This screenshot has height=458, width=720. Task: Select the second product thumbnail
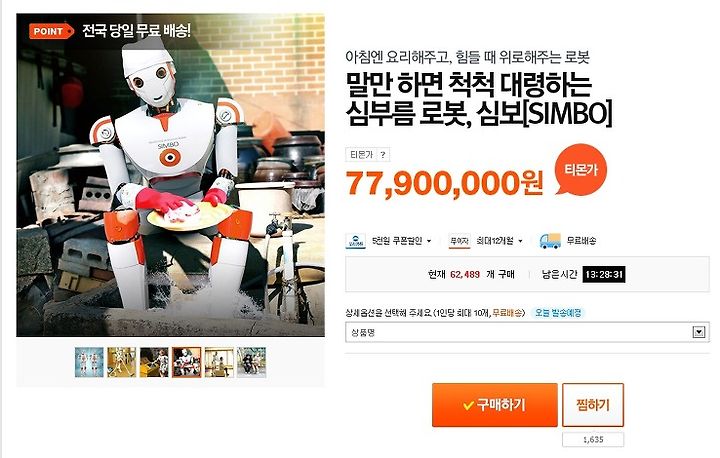pos(122,362)
